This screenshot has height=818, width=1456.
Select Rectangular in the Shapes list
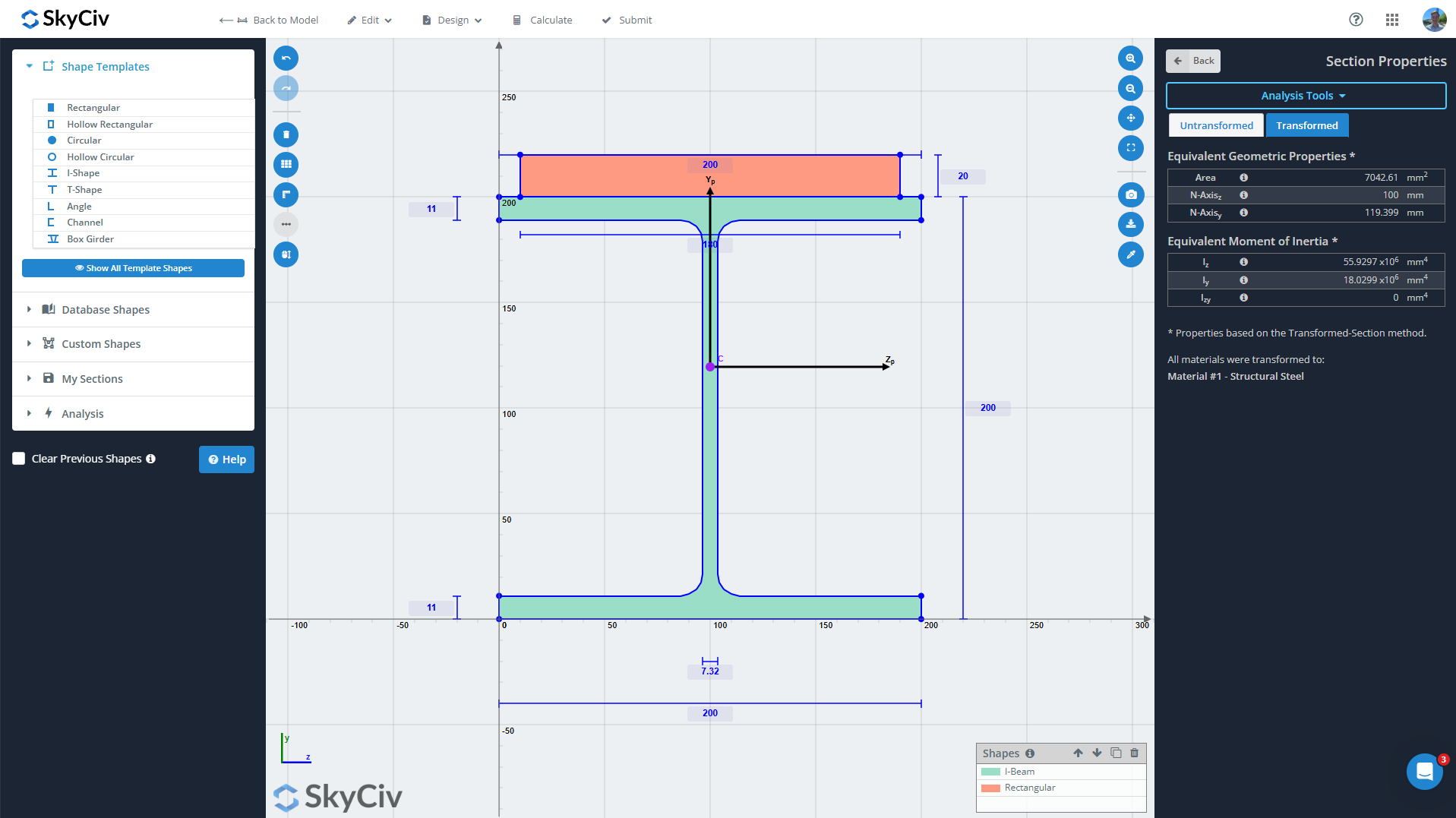point(1061,788)
